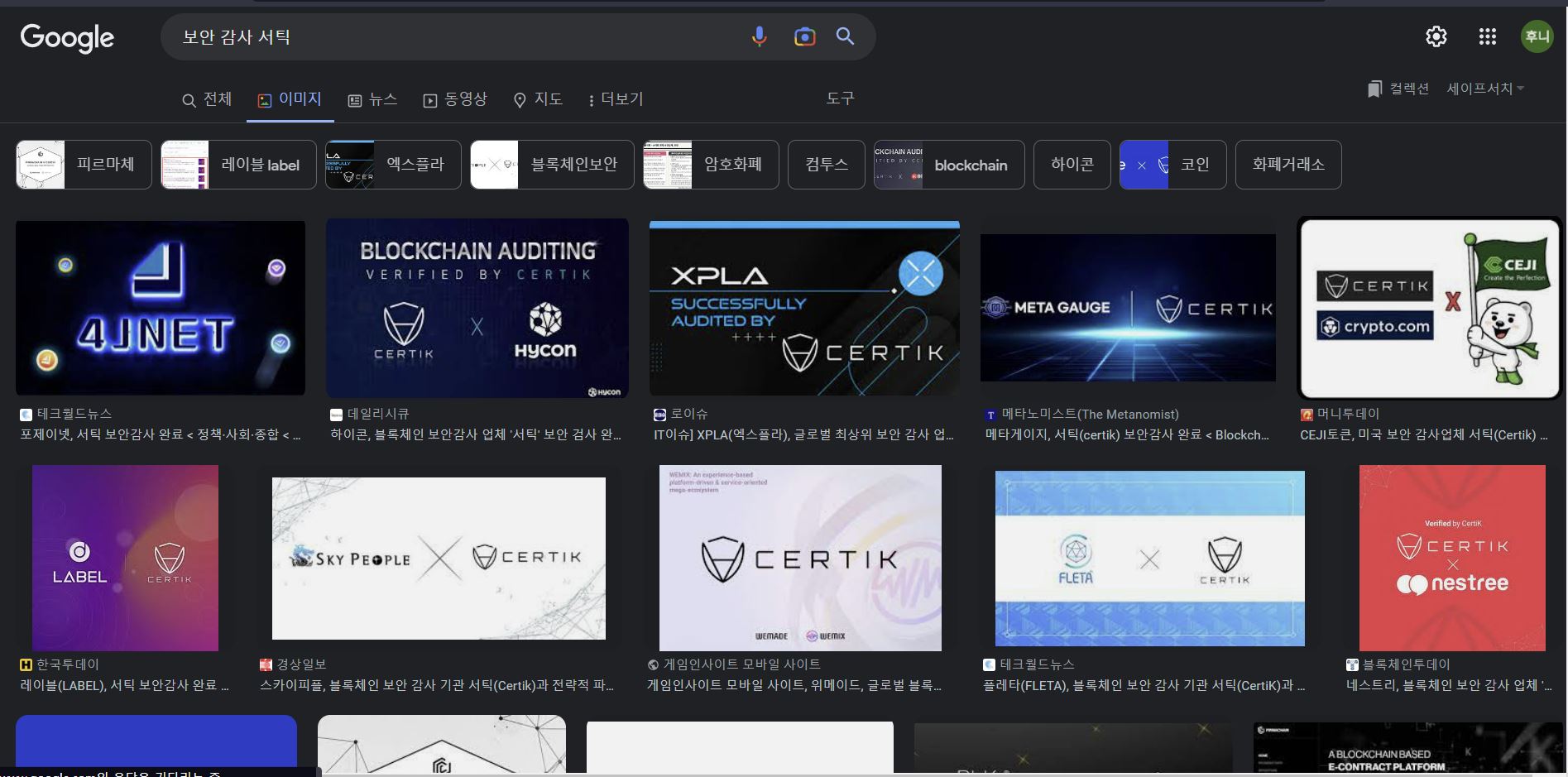Open the Blockchain Auditing Hycon thumbnail

477,308
